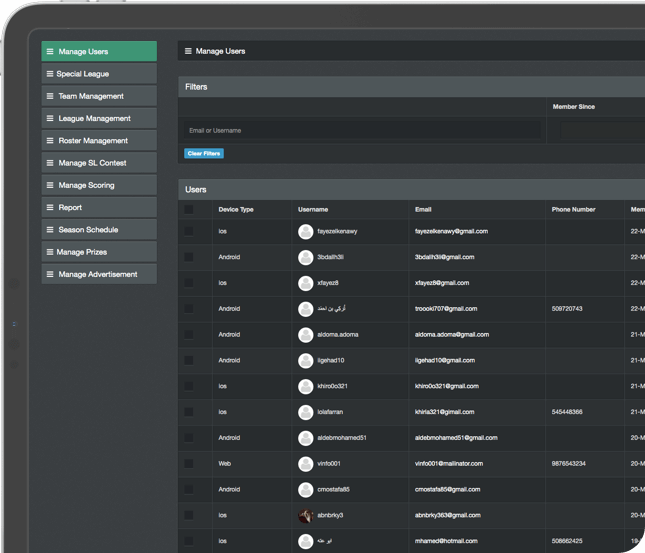The width and height of the screenshot is (645, 553).
Task: Tick checkbox for troooki707@gmail.com row
Action: 189,309
